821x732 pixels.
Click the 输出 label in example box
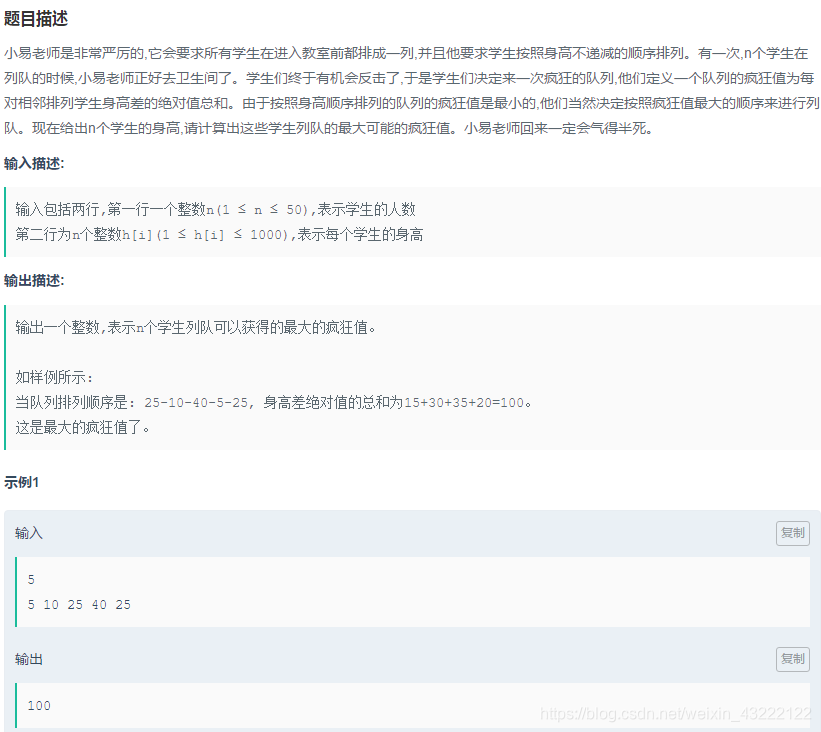[x=29, y=659]
